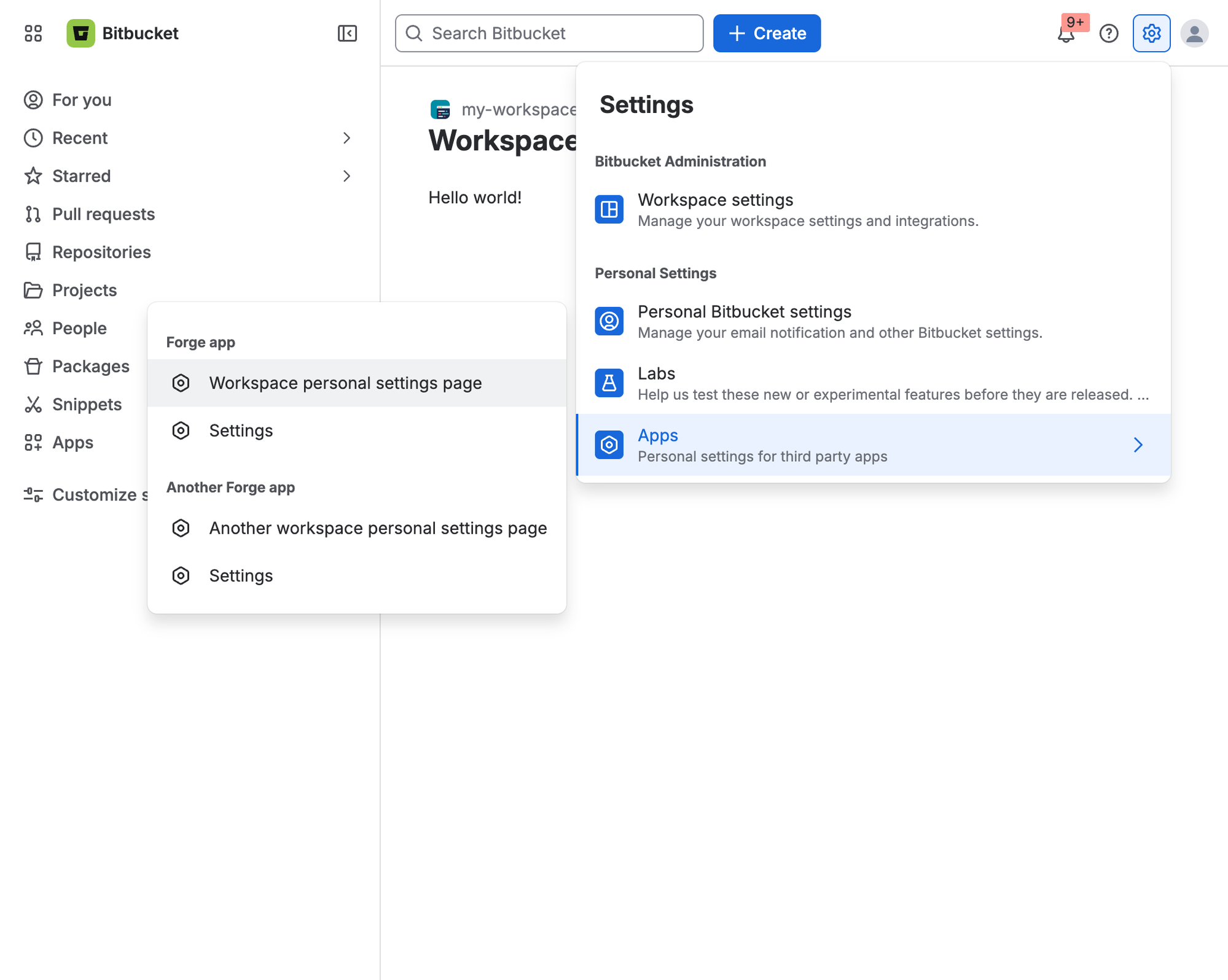1228x980 pixels.
Task: Click the Apps sidebar icon
Action: click(33, 443)
